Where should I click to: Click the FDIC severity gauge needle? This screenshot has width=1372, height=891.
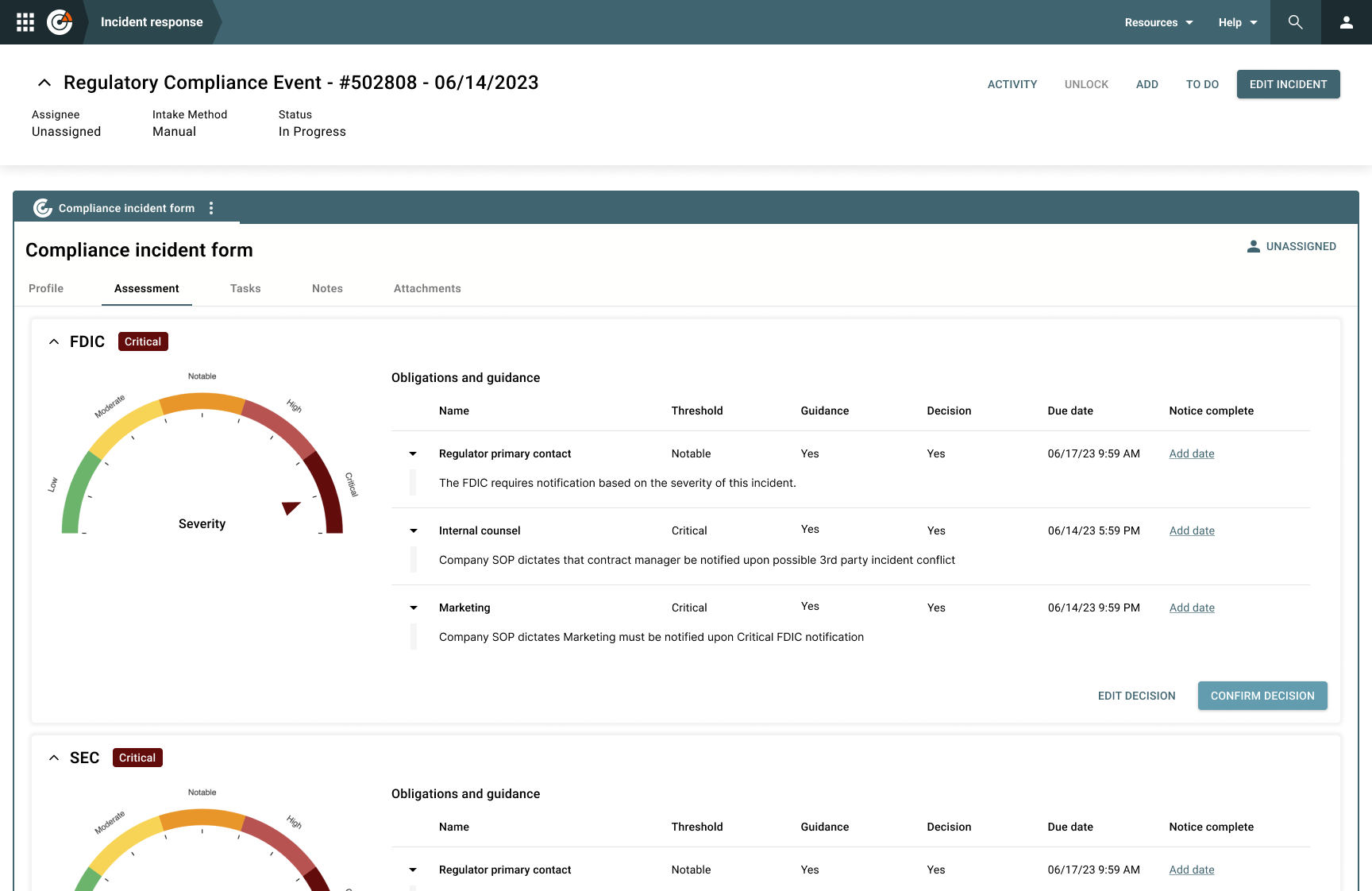pos(291,507)
